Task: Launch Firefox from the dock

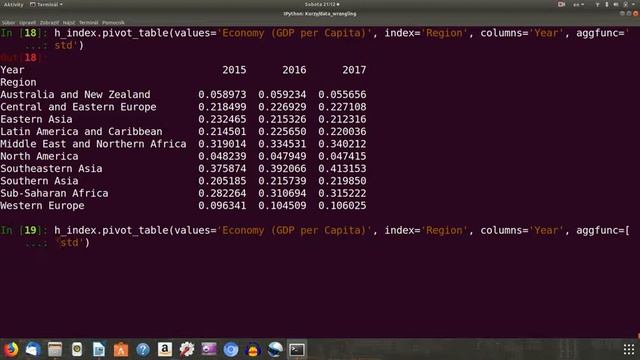Action: coord(11,349)
